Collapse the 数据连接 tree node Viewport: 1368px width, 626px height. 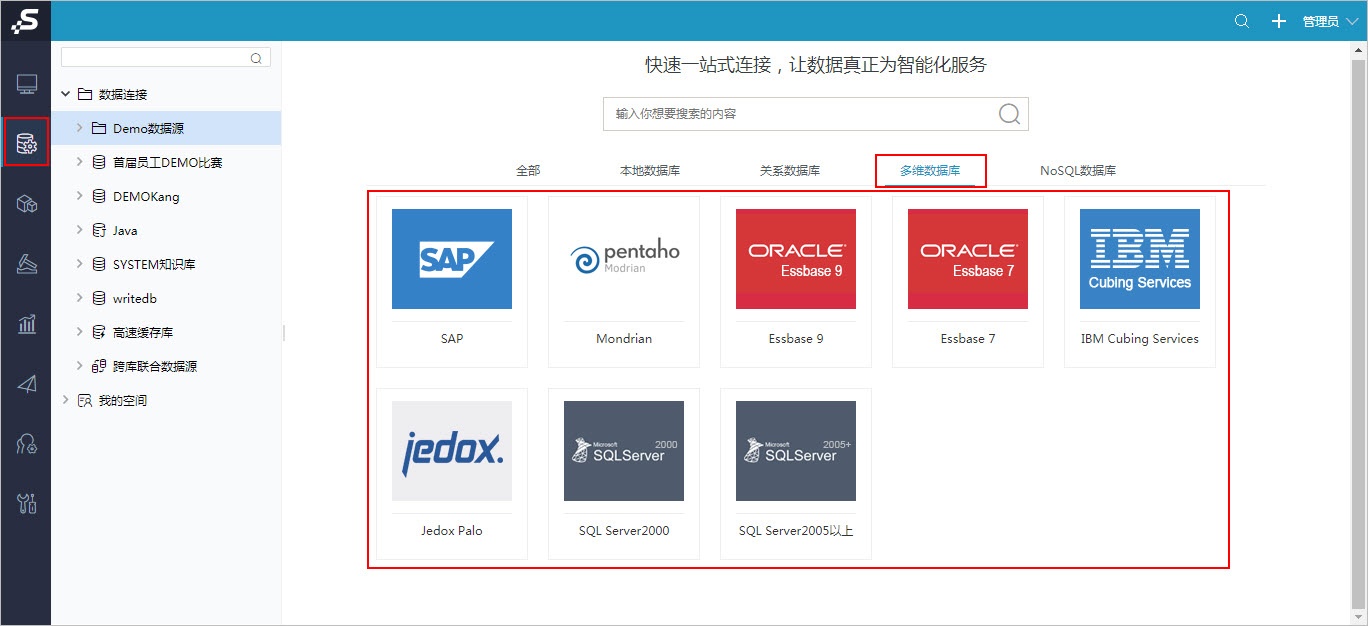click(x=66, y=94)
